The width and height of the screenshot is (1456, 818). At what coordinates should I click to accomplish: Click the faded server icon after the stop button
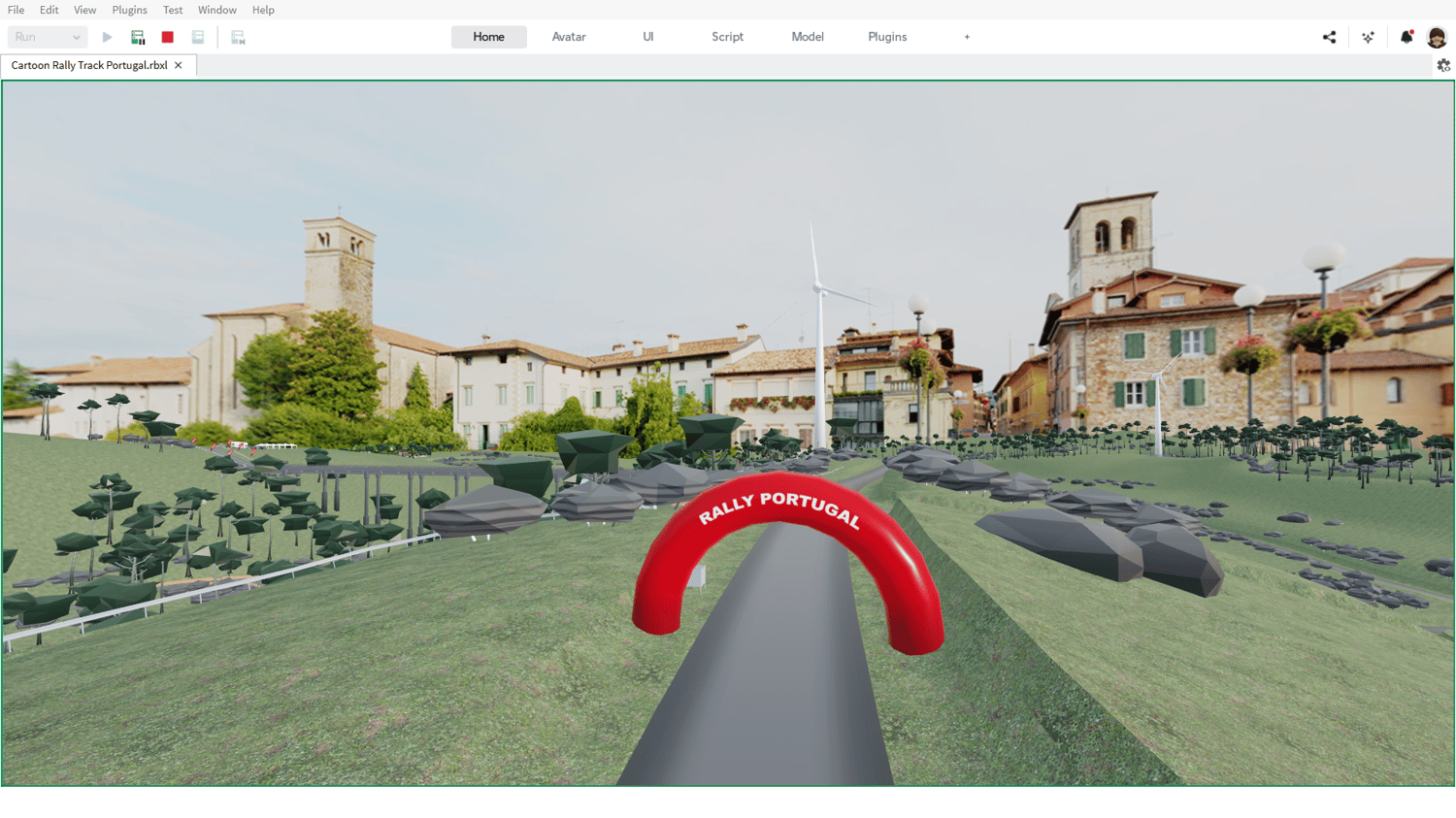[x=198, y=37]
